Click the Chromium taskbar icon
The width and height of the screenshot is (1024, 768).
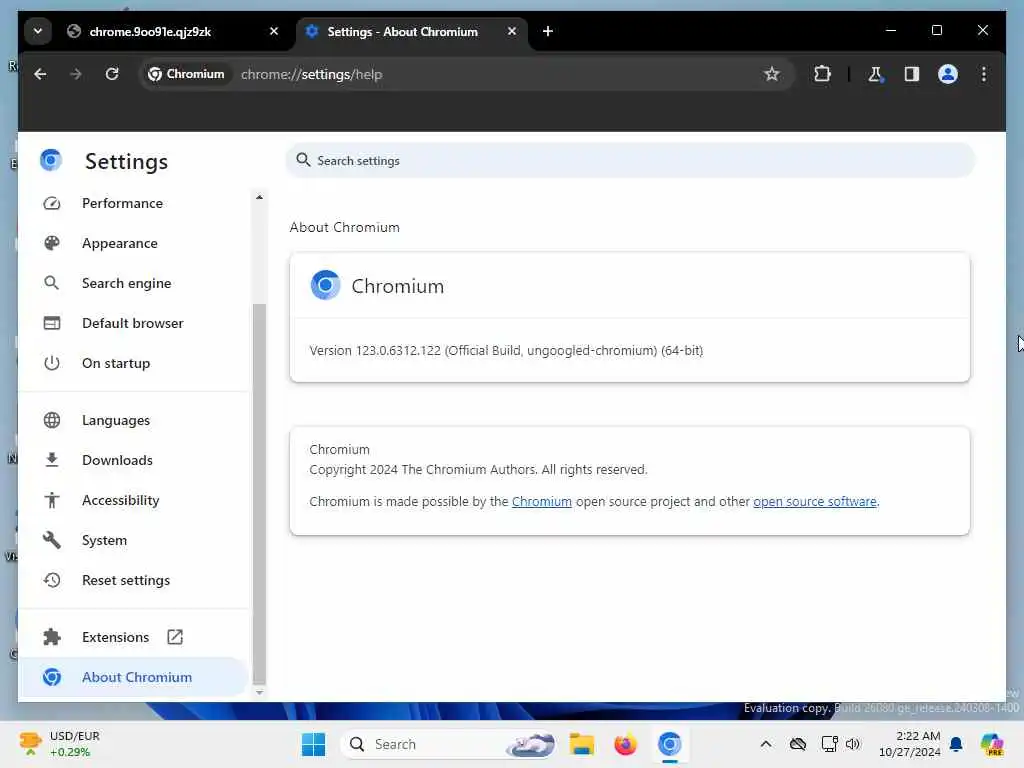point(669,744)
